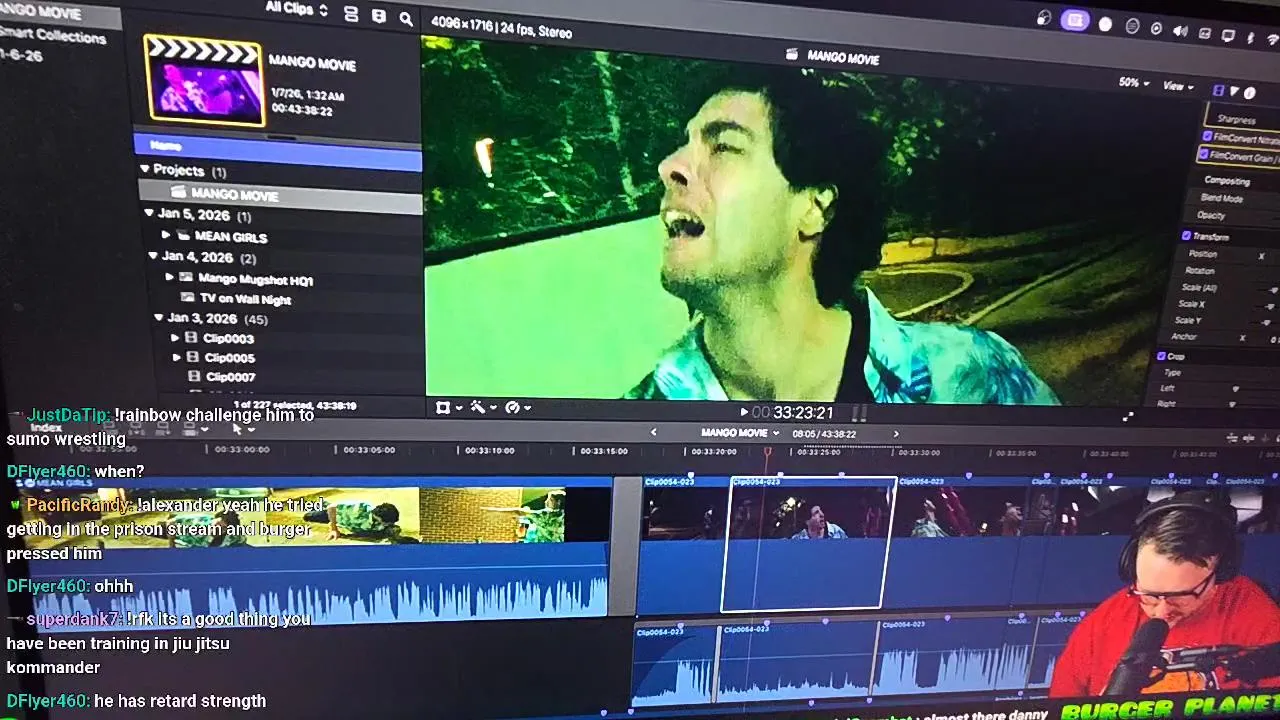Adjust the Crop Left slider
The width and height of the screenshot is (1280, 720).
[x=1236, y=389]
